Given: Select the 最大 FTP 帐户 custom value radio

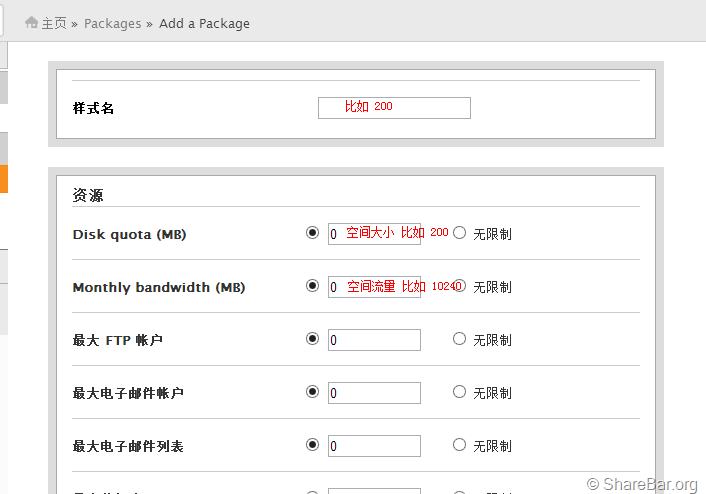Looking at the screenshot, I should (x=312, y=339).
